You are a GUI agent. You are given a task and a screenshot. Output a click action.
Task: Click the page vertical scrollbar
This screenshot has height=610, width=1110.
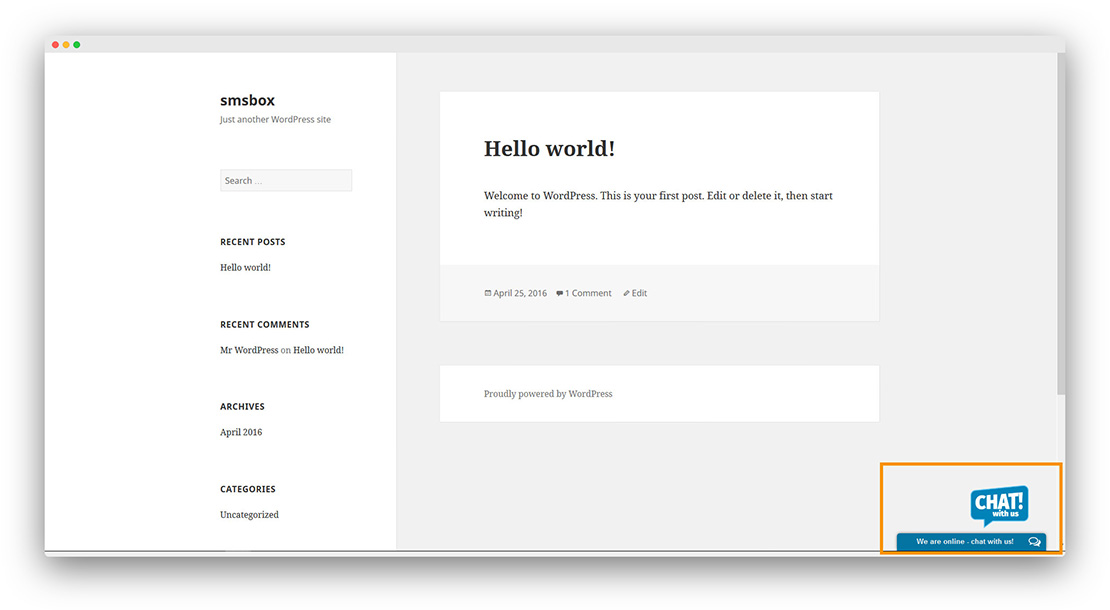[1061, 224]
